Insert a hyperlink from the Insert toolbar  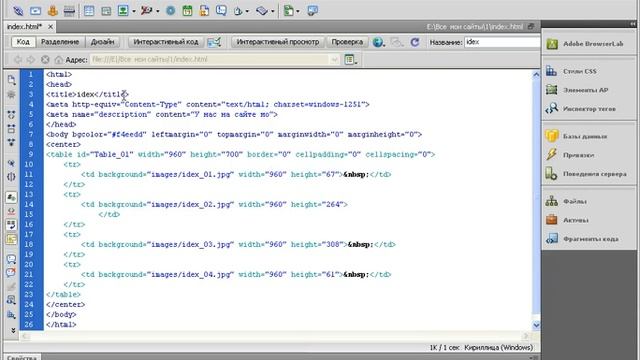[x=18, y=11]
